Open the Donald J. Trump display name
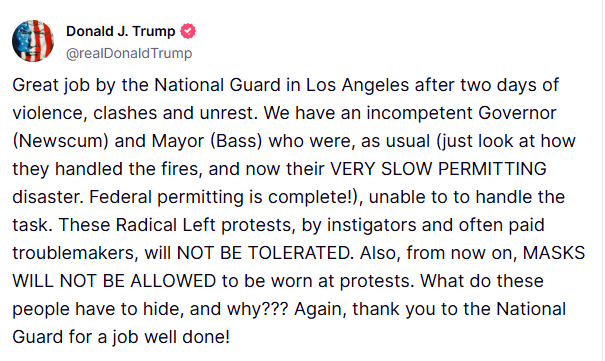The image size is (605, 361). click(120, 31)
